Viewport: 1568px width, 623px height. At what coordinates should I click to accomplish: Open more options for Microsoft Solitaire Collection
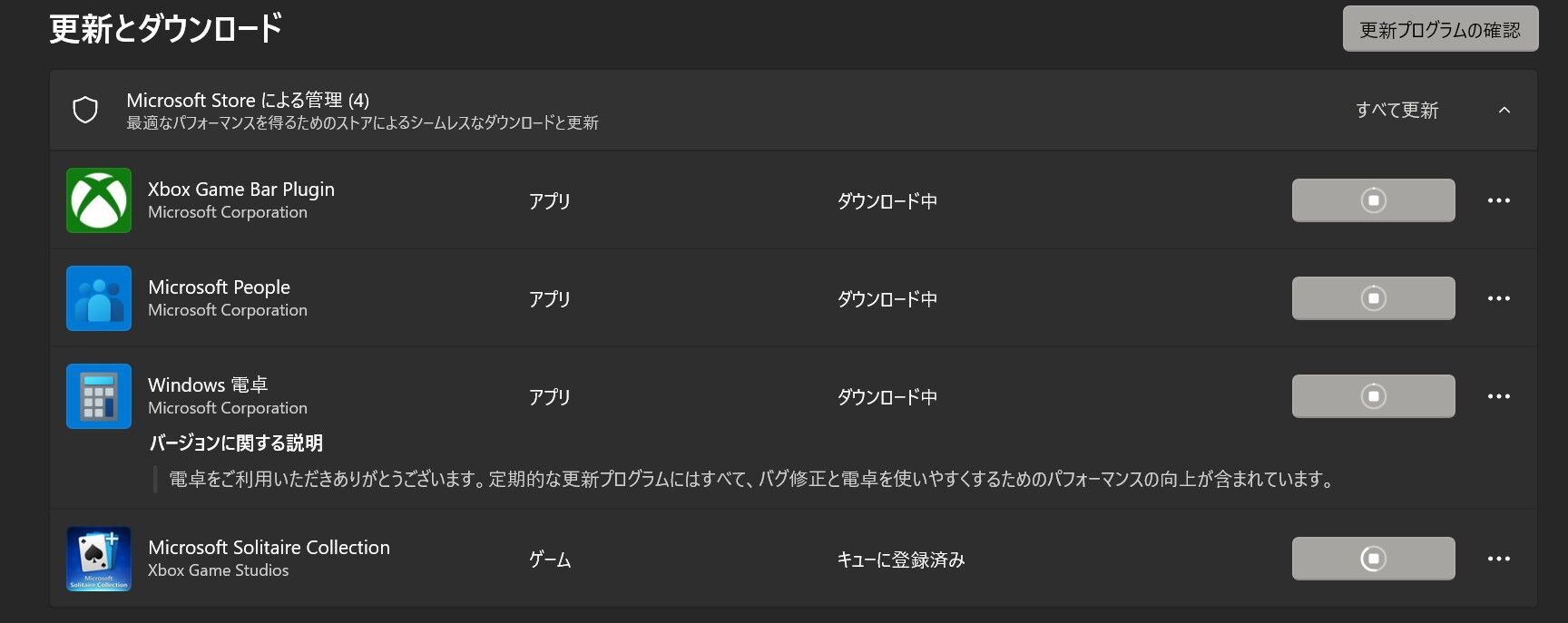pos(1499,559)
